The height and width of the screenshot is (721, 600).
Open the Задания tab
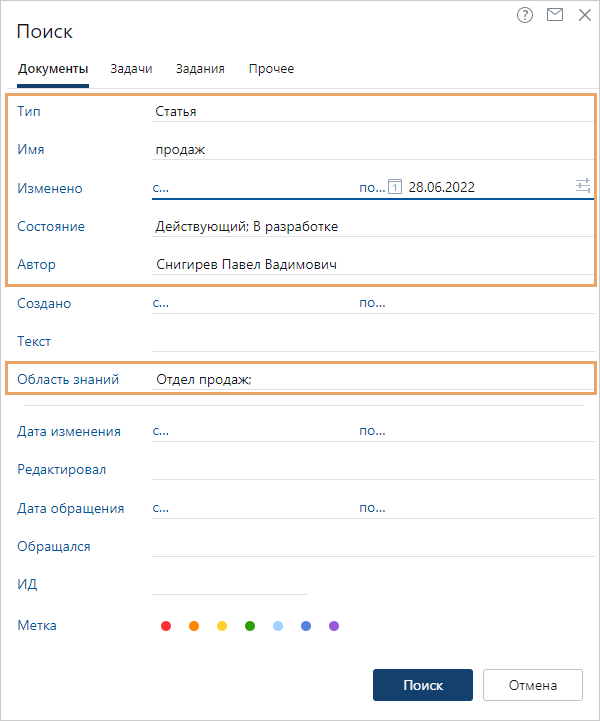200,69
